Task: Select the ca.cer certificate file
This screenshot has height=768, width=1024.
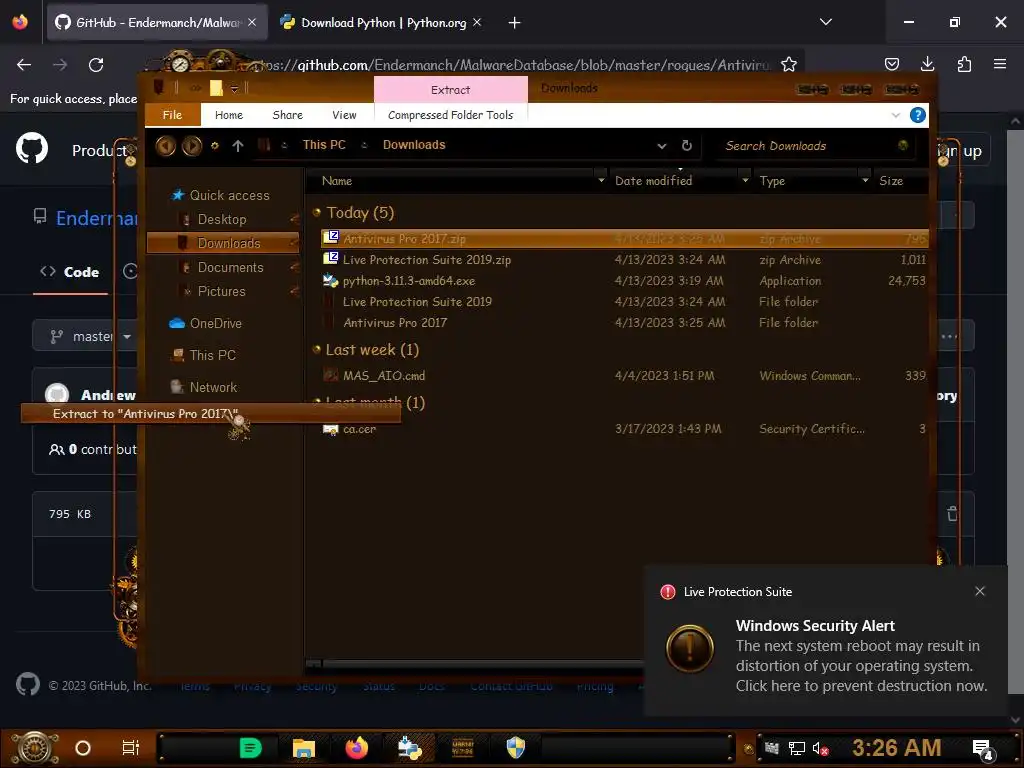Action: click(x=624, y=429)
